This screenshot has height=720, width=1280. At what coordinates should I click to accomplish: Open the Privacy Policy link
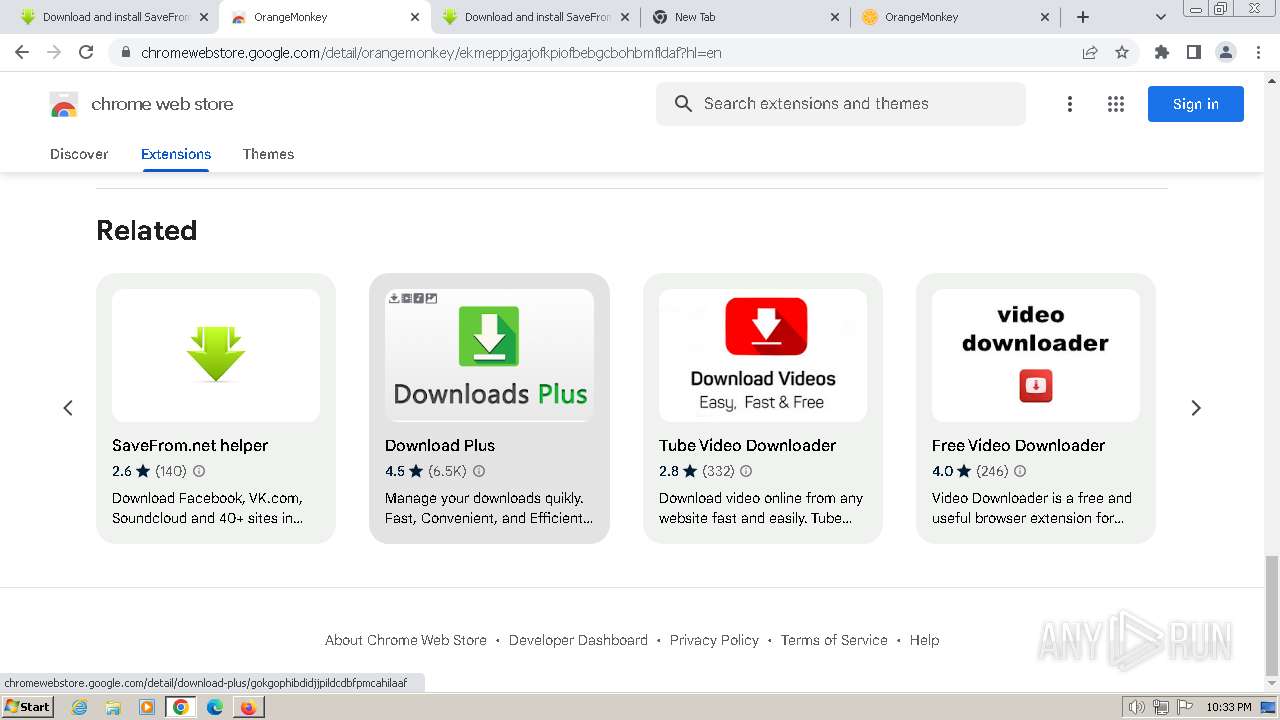tap(714, 640)
